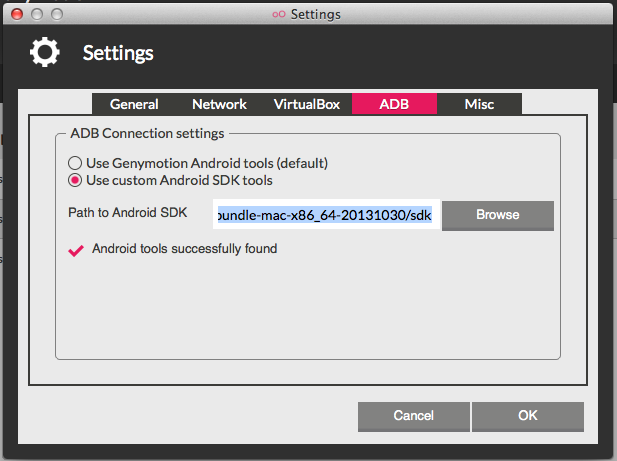Viewport: 617px width, 461px height.
Task: Switch to the General tab
Action: 134,104
